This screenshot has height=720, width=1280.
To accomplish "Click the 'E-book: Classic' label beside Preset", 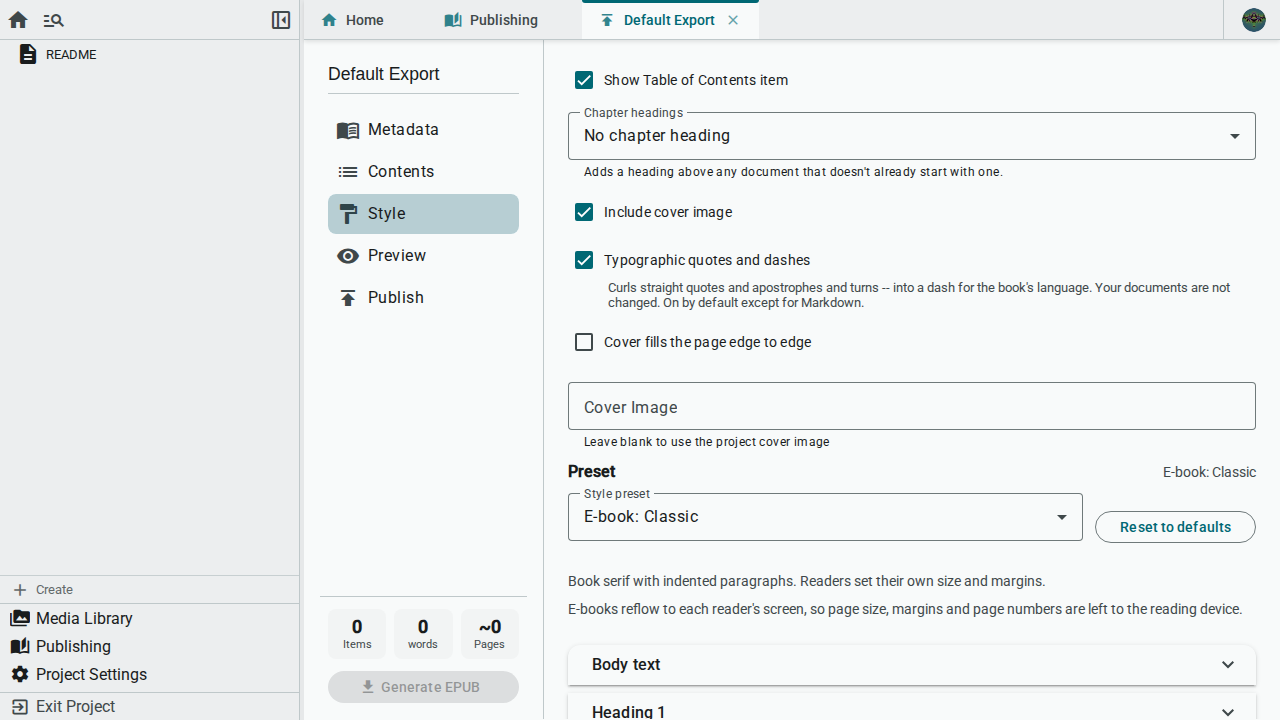I will (1209, 472).
